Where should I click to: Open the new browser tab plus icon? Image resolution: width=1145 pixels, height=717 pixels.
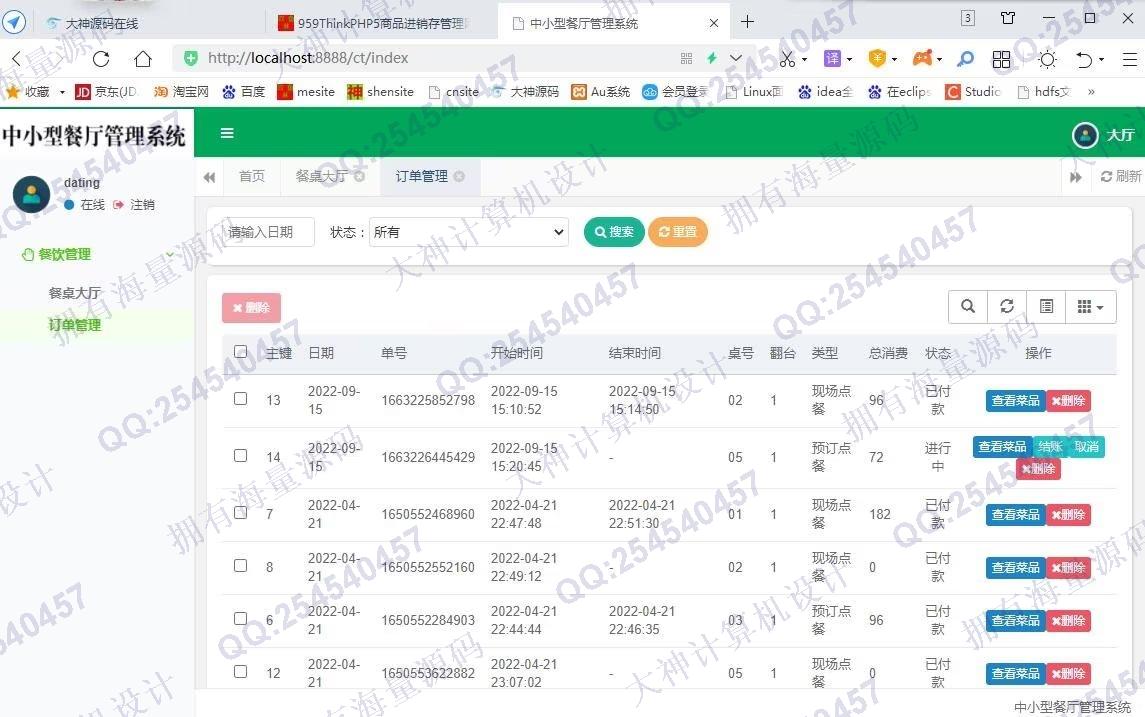tap(747, 22)
